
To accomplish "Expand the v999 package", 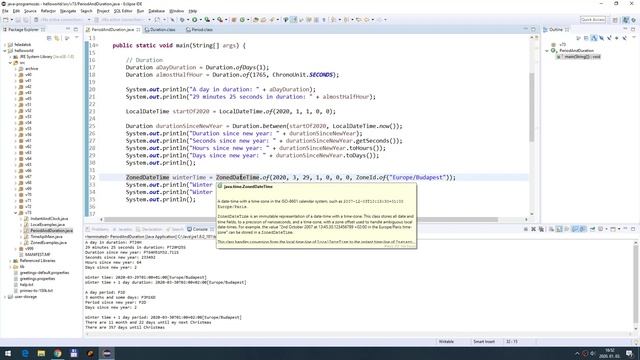I will [16, 249].
